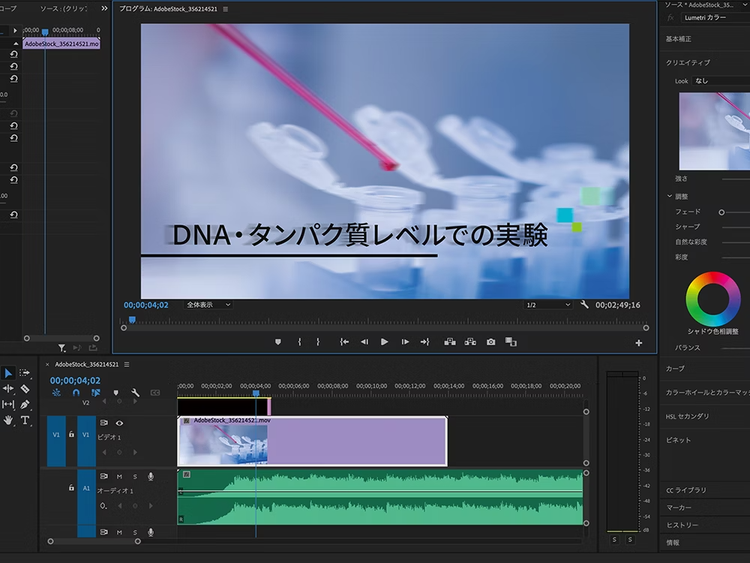Open Program monitor settings wrench
This screenshot has width=750, height=563.
coord(585,304)
